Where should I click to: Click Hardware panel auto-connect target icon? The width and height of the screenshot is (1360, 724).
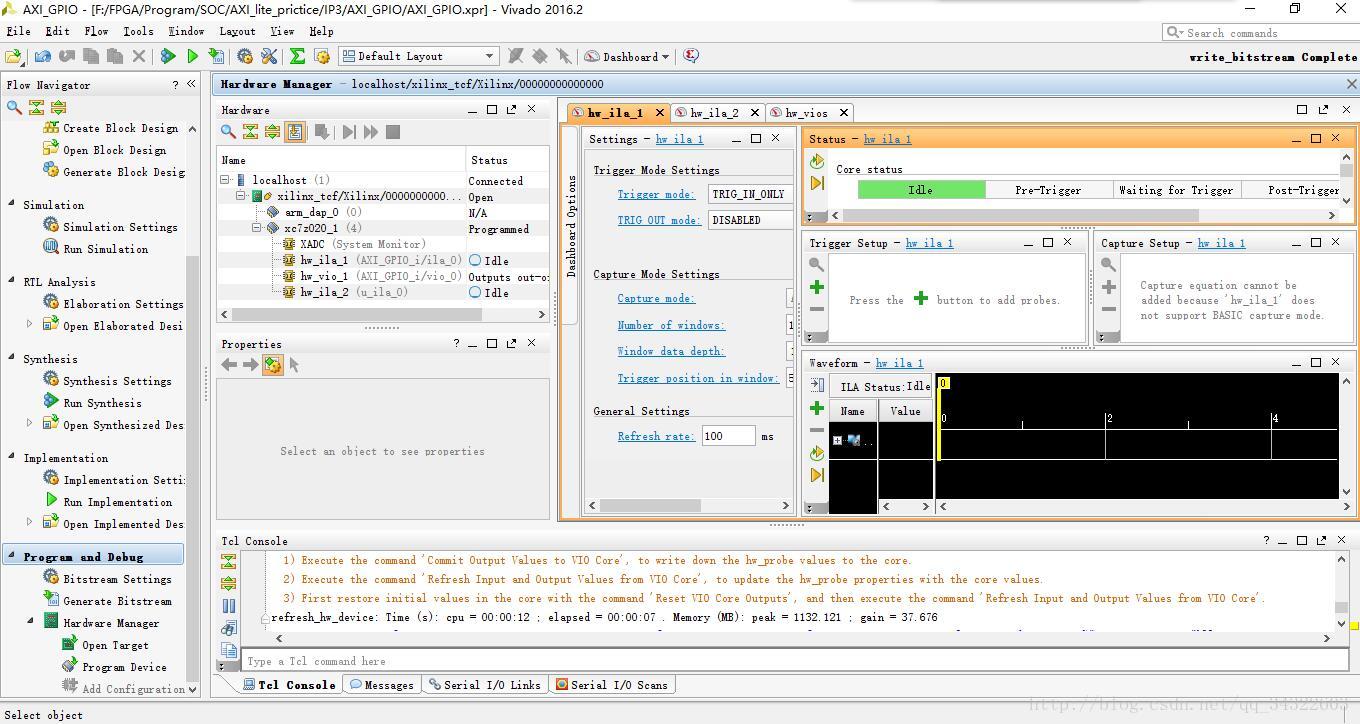[295, 131]
